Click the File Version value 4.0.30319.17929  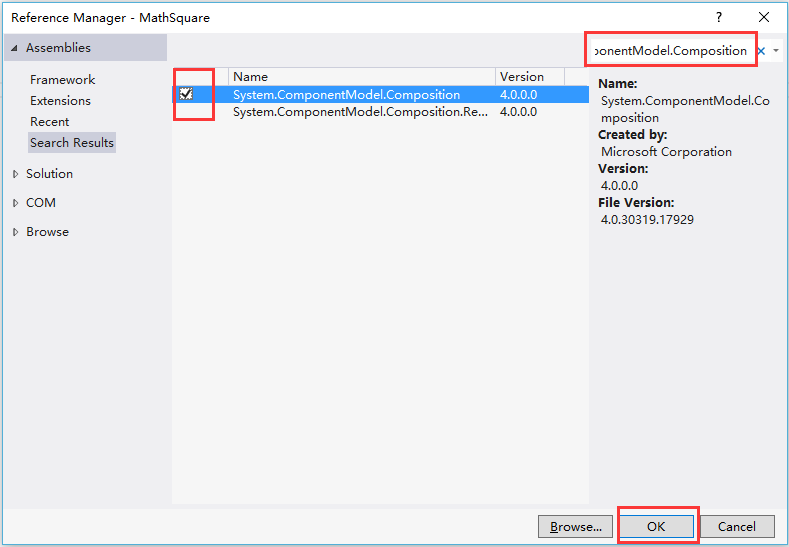(x=647, y=220)
